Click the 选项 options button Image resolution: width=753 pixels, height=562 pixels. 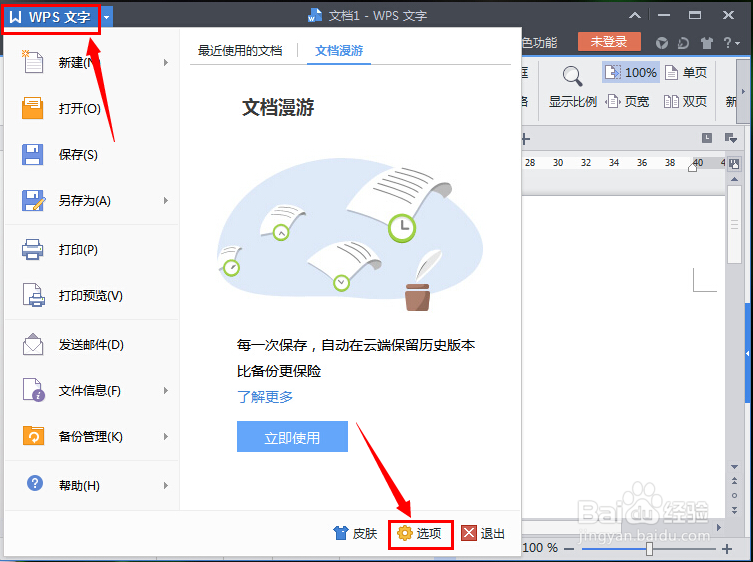coord(420,533)
